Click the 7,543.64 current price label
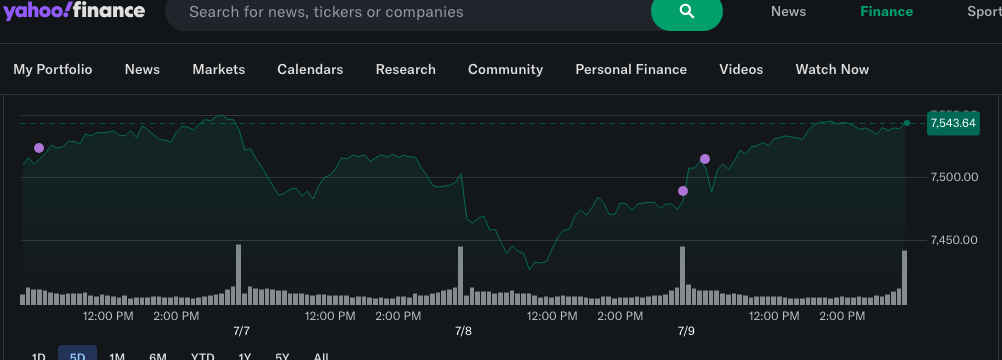 tap(953, 123)
